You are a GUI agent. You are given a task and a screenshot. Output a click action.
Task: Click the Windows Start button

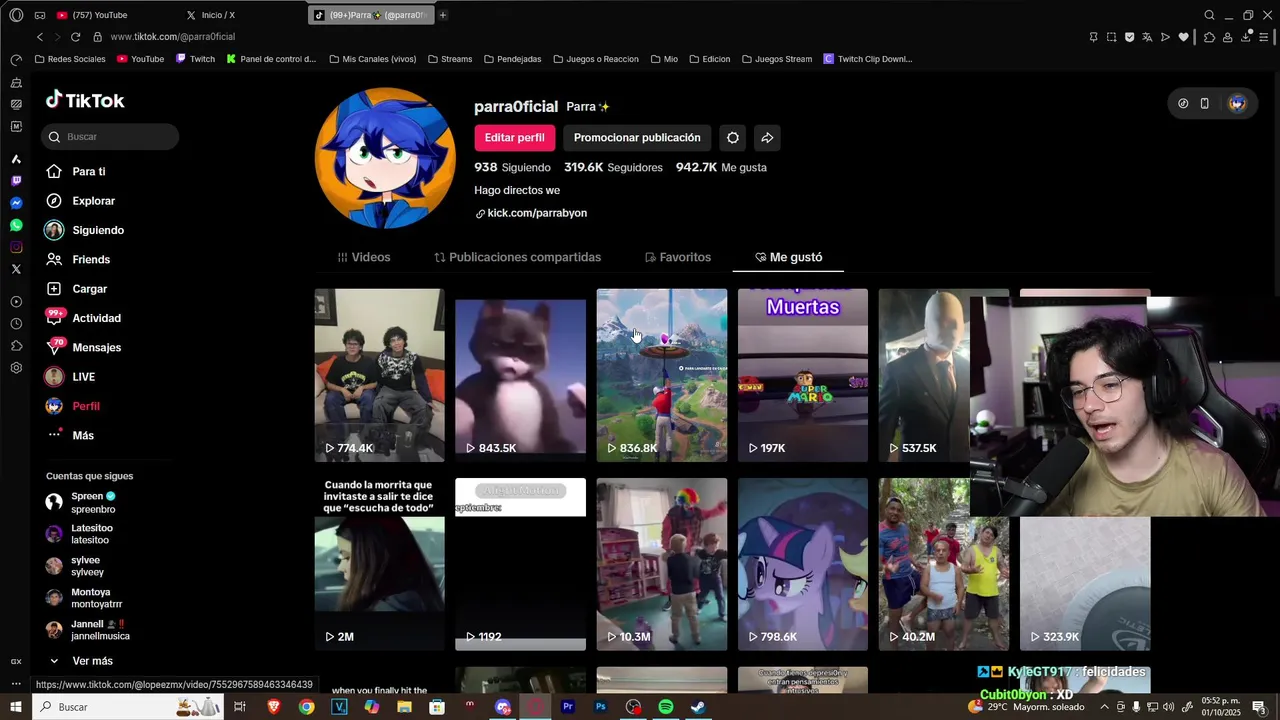16,707
